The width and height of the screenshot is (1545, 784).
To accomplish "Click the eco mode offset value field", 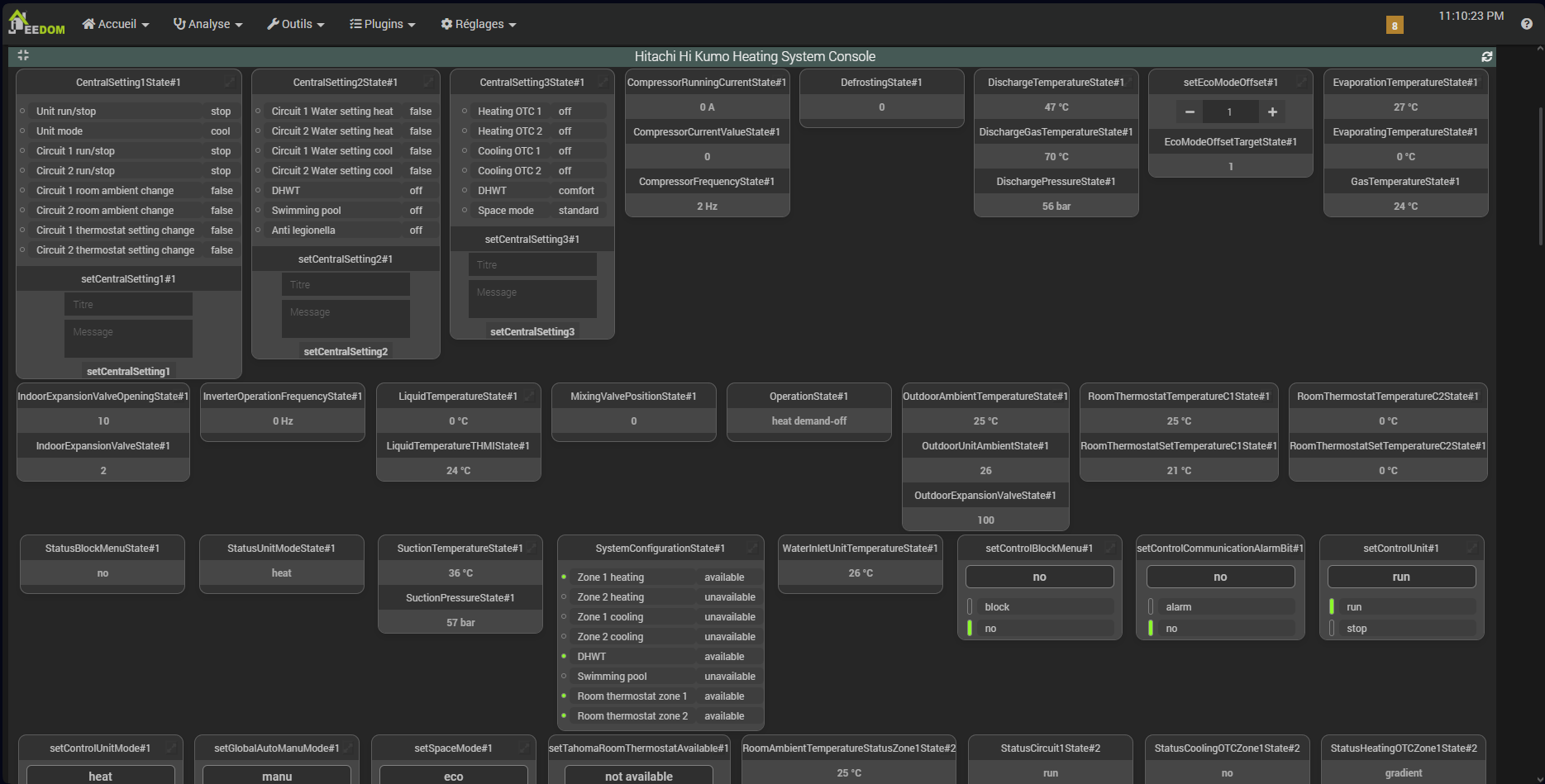I will 1231,112.
